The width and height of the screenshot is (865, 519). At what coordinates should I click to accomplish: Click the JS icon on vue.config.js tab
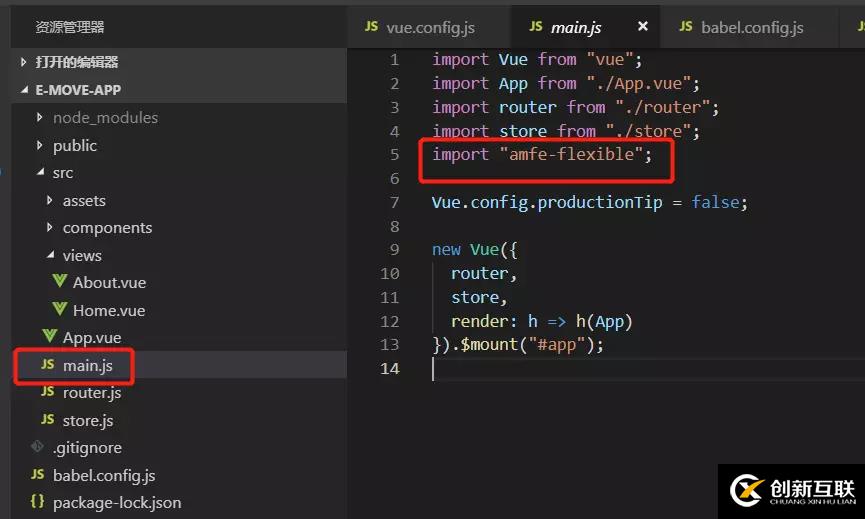[372, 26]
